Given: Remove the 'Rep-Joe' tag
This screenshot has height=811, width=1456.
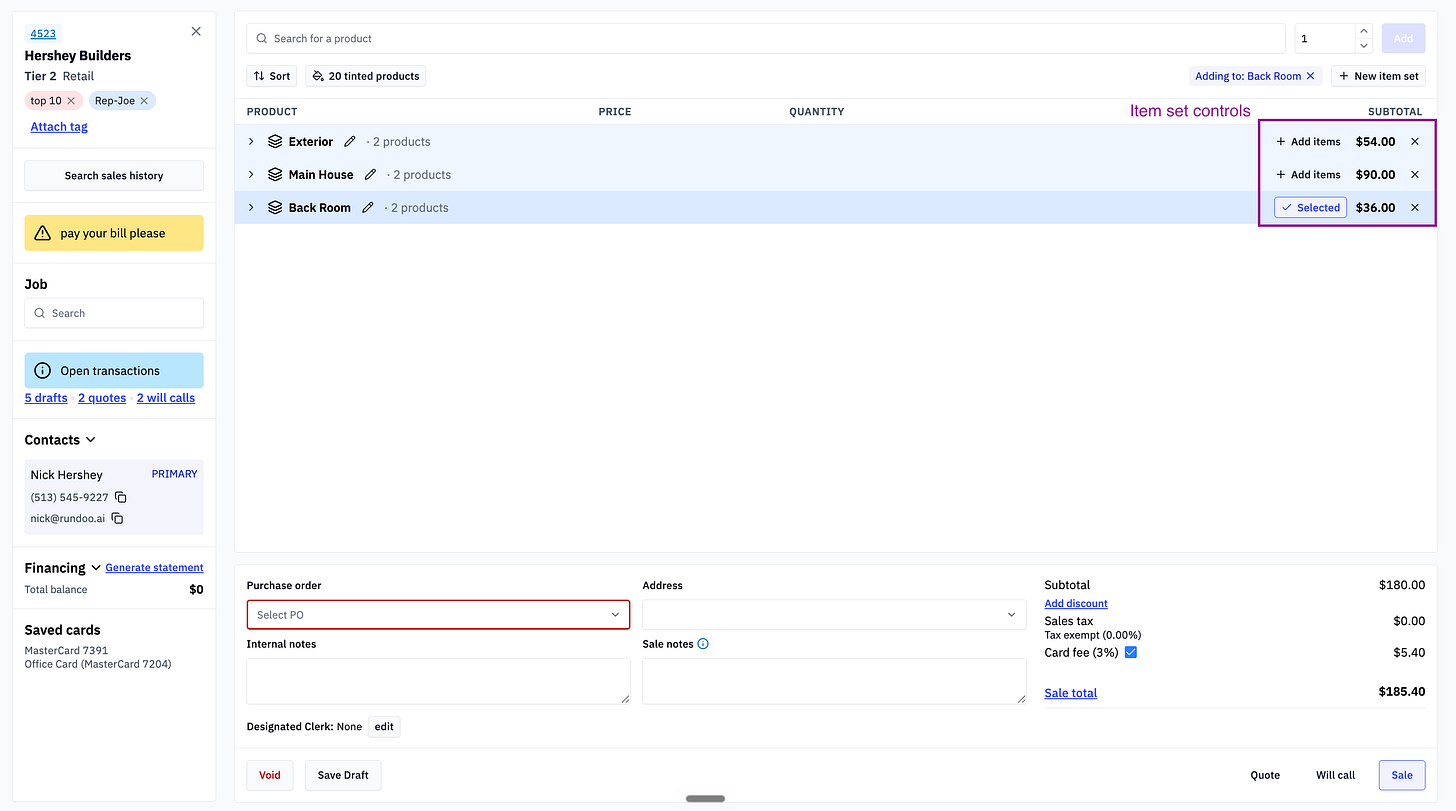Looking at the screenshot, I should click(x=144, y=101).
